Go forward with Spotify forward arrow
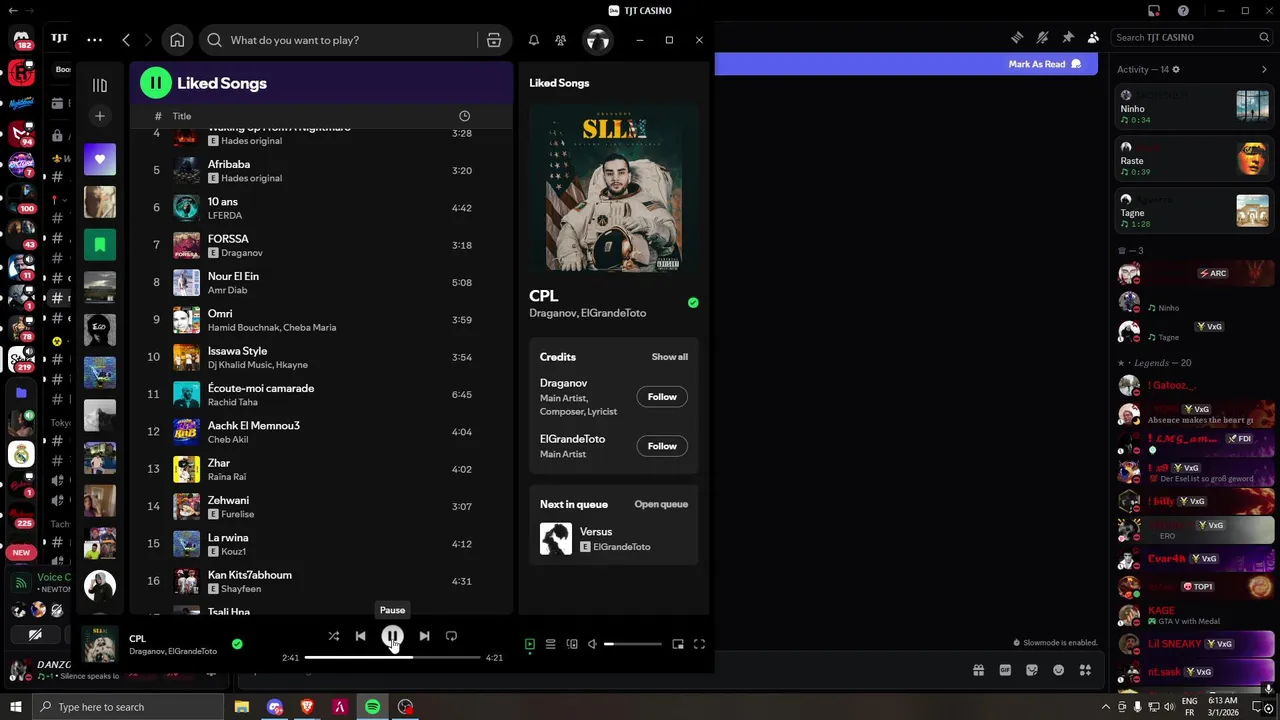Viewport: 1280px width, 720px height. [x=148, y=40]
